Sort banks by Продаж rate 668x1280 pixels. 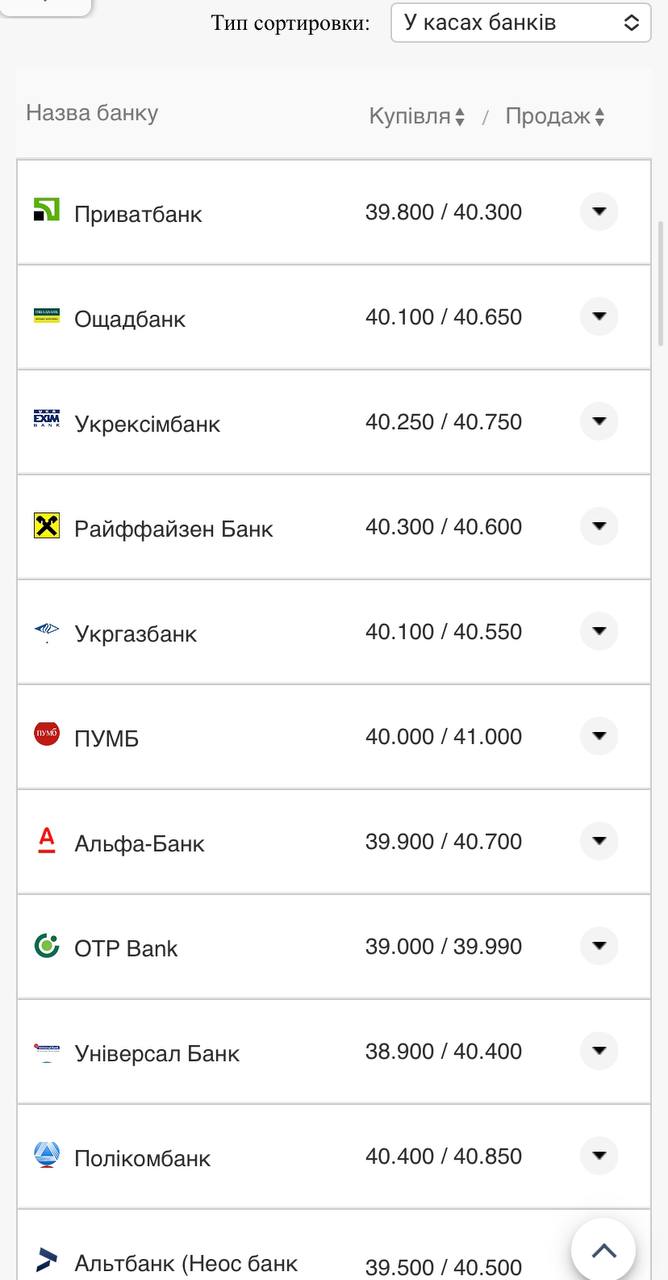555,117
